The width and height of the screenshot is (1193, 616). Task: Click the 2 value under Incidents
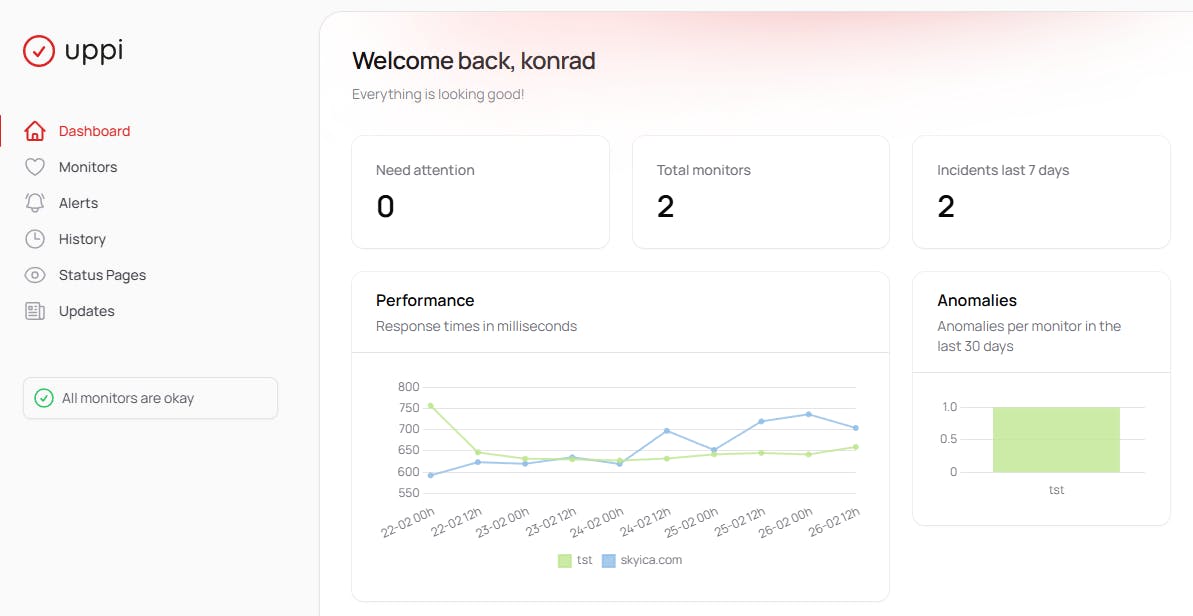point(946,206)
